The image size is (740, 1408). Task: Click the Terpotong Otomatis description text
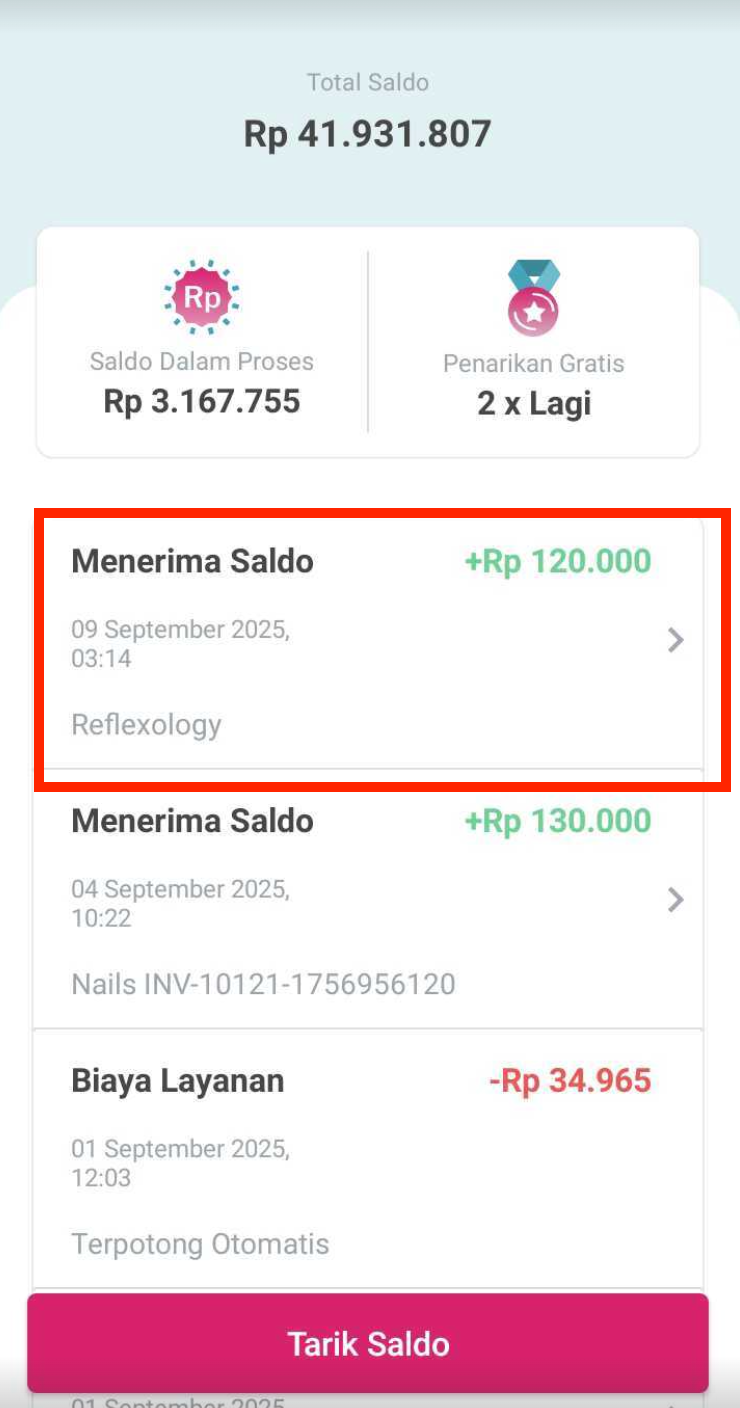200,1244
